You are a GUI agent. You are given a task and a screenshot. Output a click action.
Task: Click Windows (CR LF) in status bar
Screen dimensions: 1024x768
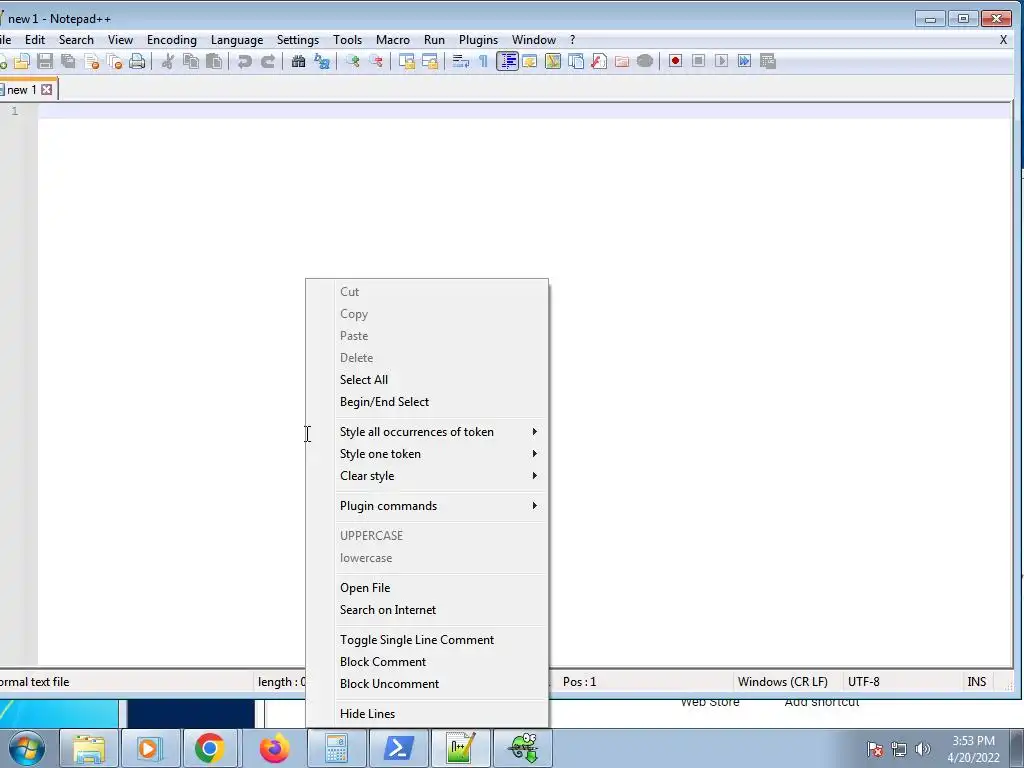tap(782, 682)
